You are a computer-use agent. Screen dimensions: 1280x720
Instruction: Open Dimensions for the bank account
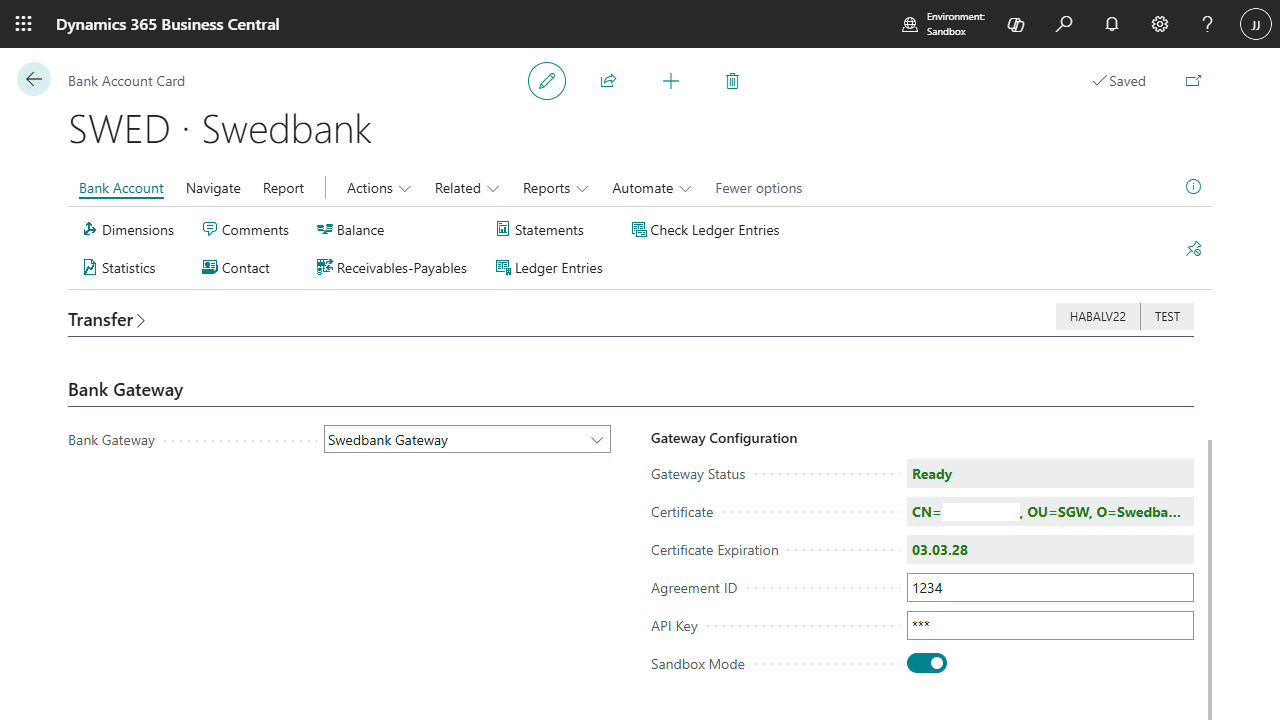[128, 230]
